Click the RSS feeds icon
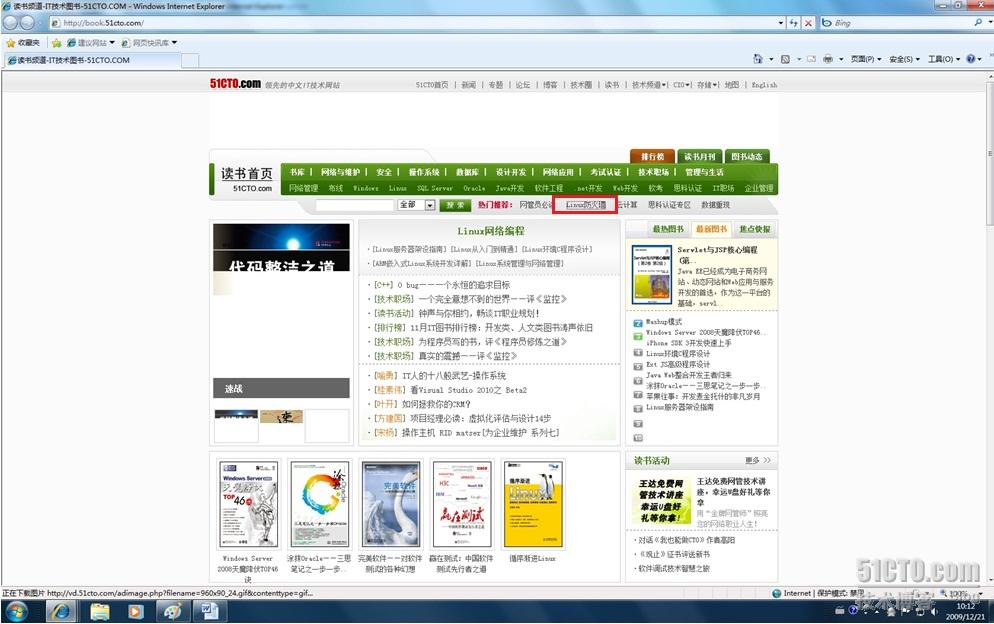Screen dimensions: 994x624 tap(785, 59)
